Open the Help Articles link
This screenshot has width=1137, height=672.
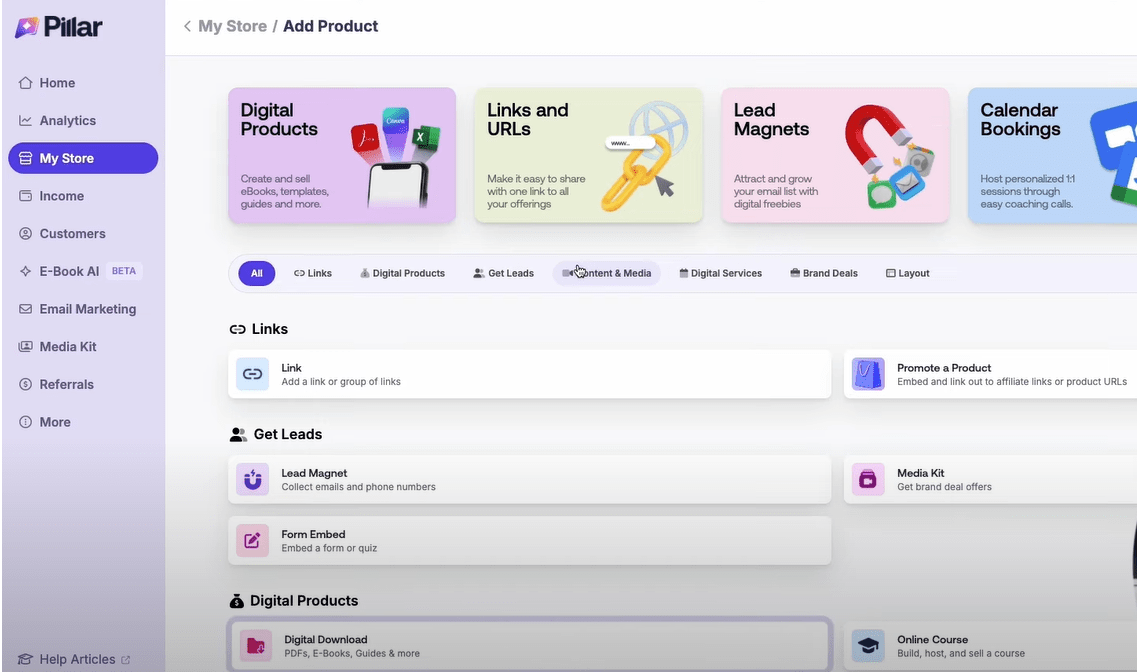point(77,659)
